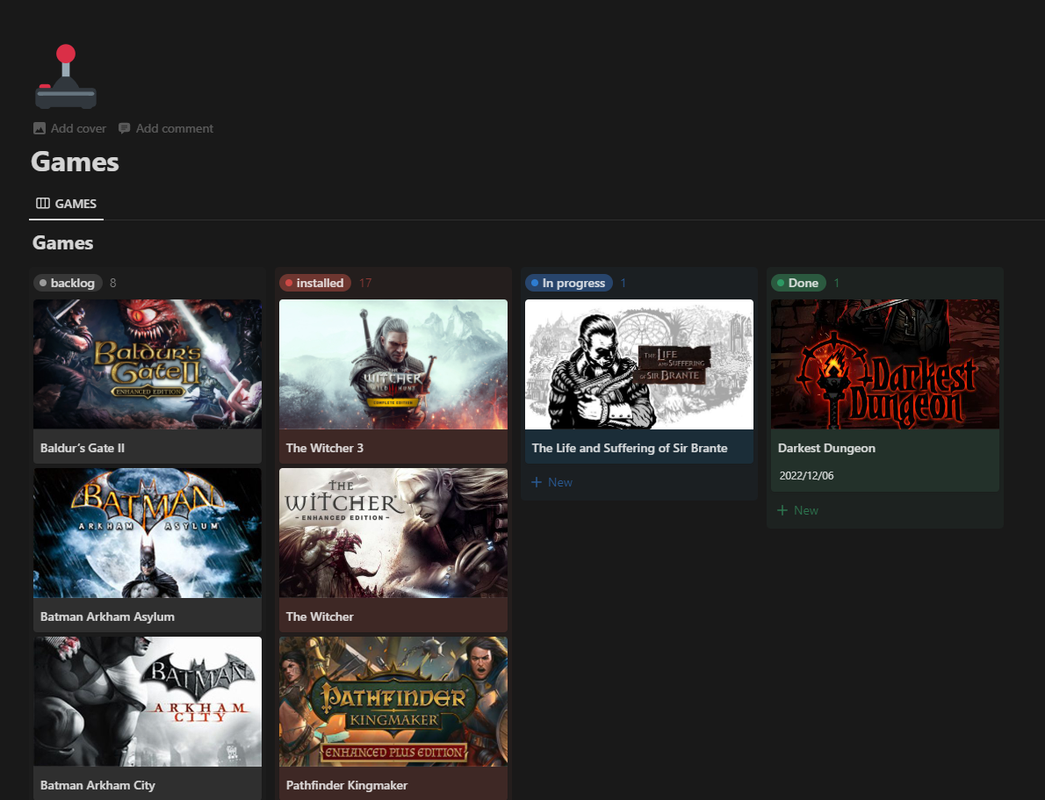Add New card in Done column

[x=798, y=510]
